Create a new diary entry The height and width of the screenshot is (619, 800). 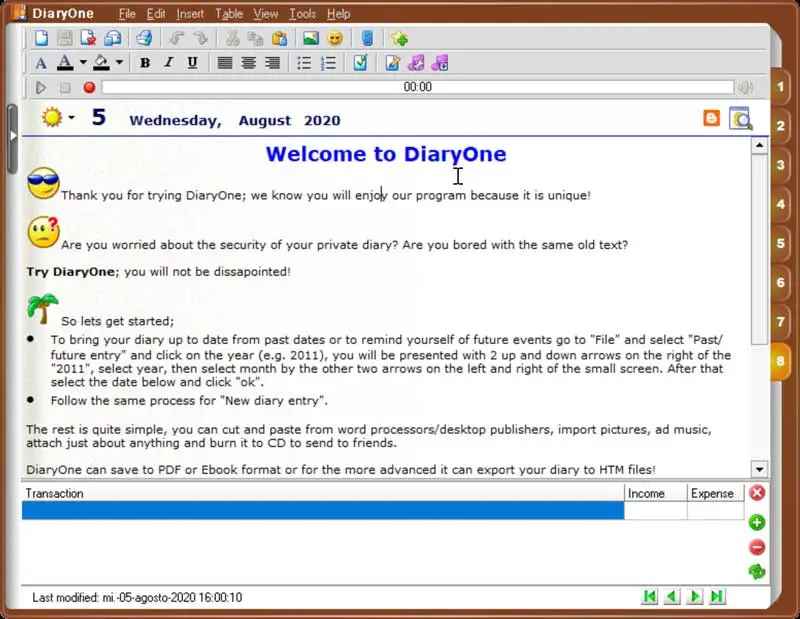click(41, 38)
